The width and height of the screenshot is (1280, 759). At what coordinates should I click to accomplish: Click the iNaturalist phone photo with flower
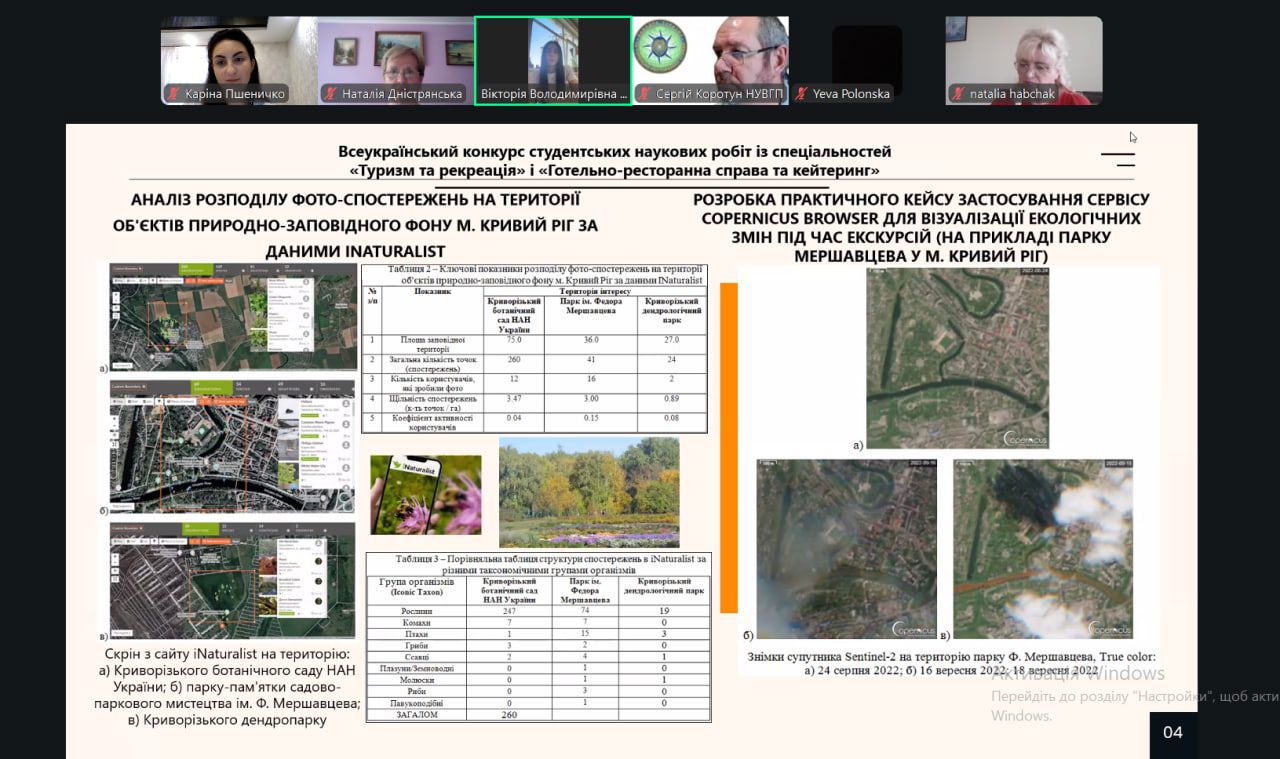(x=425, y=495)
